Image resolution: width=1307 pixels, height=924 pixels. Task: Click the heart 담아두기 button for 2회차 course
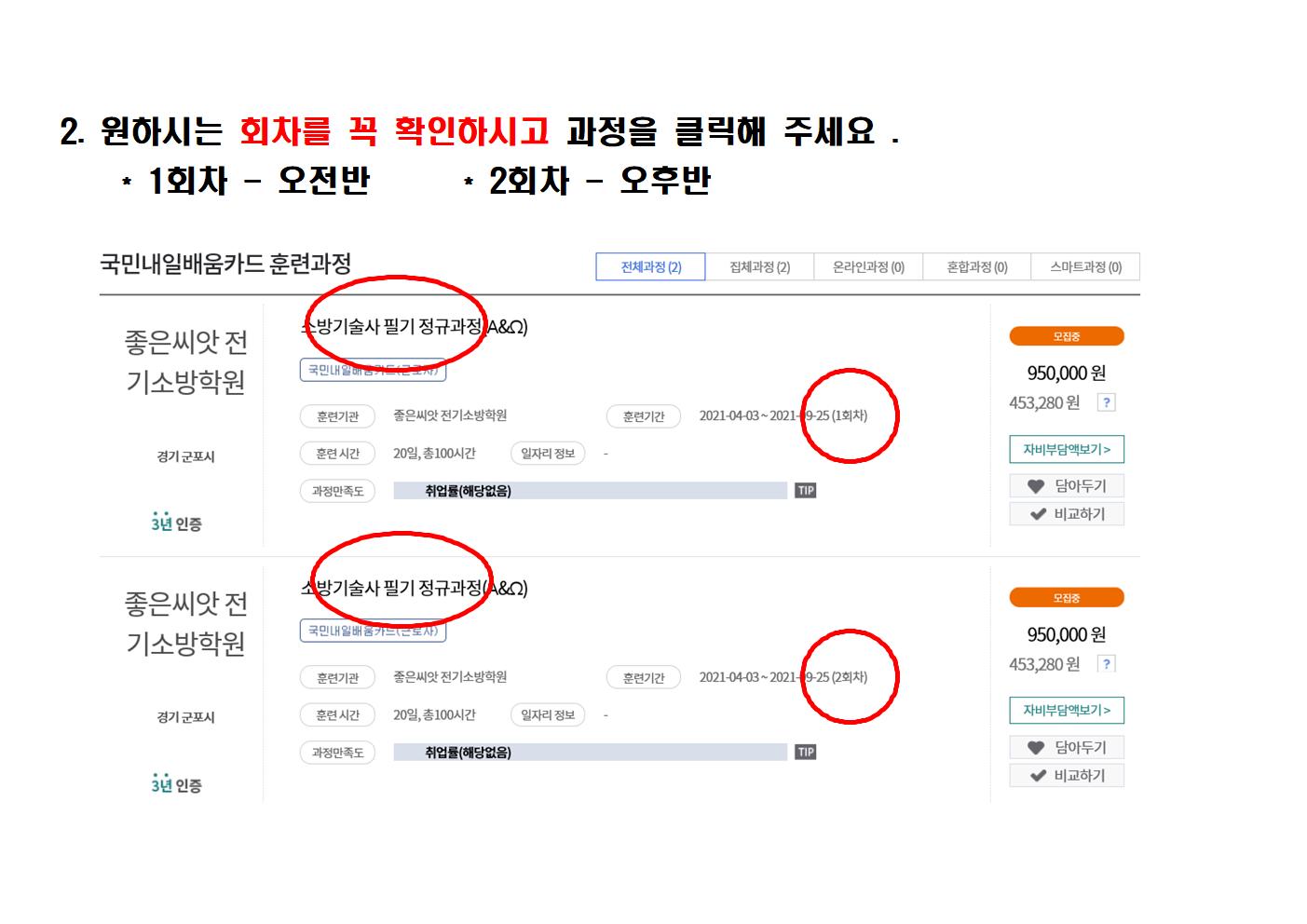point(1067,747)
